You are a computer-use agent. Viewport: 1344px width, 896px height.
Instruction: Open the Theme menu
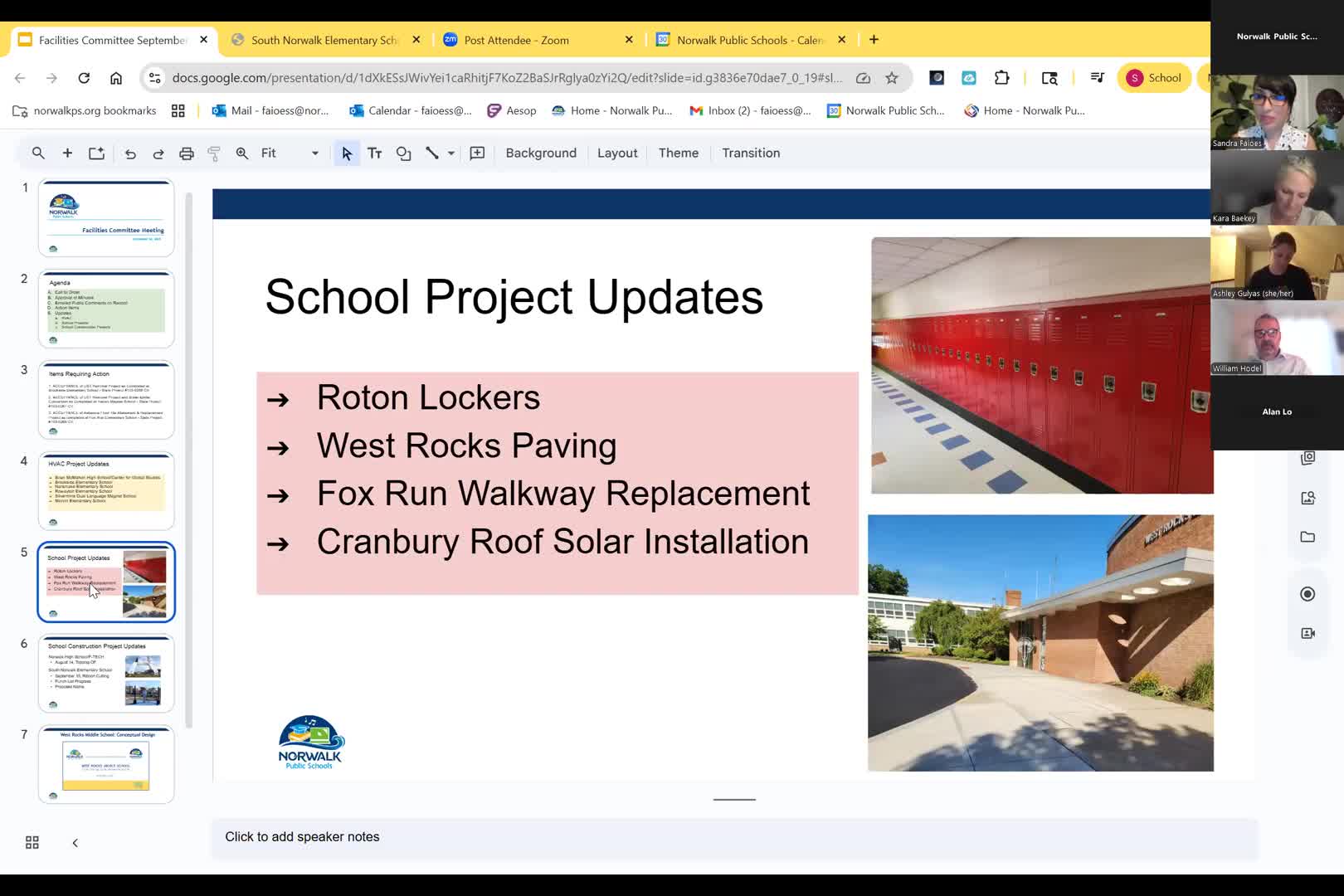(x=679, y=153)
